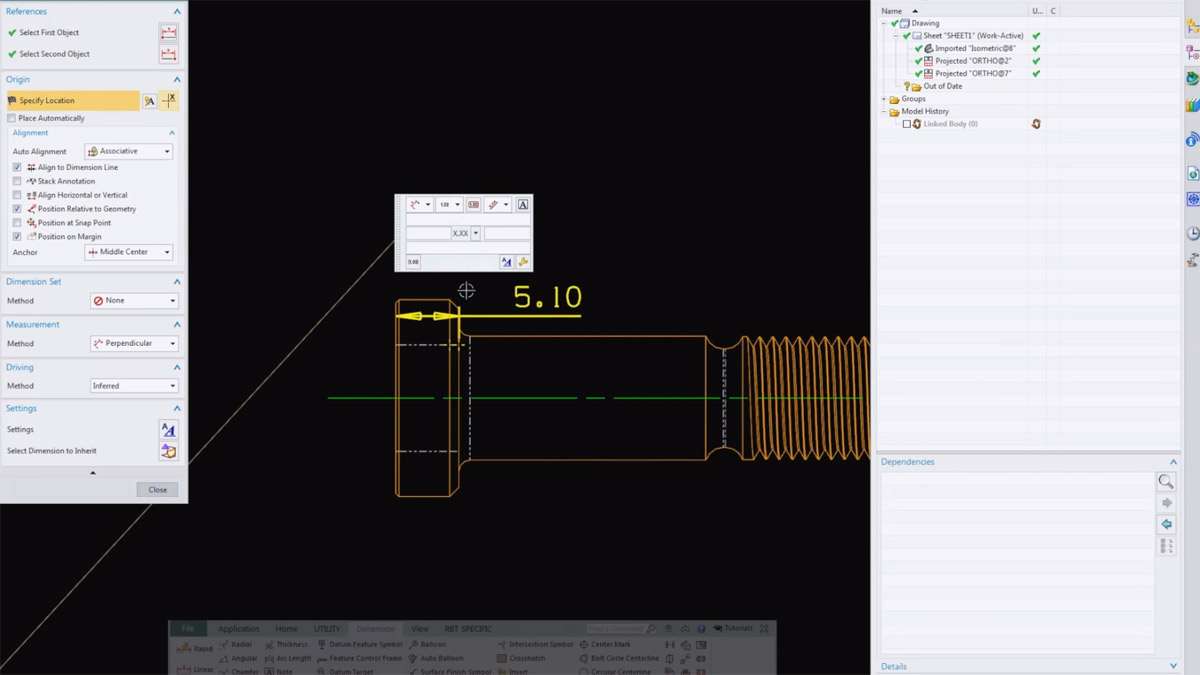Viewport: 1200px width, 675px height.
Task: Click the Select First Object icon
Action: click(x=168, y=33)
